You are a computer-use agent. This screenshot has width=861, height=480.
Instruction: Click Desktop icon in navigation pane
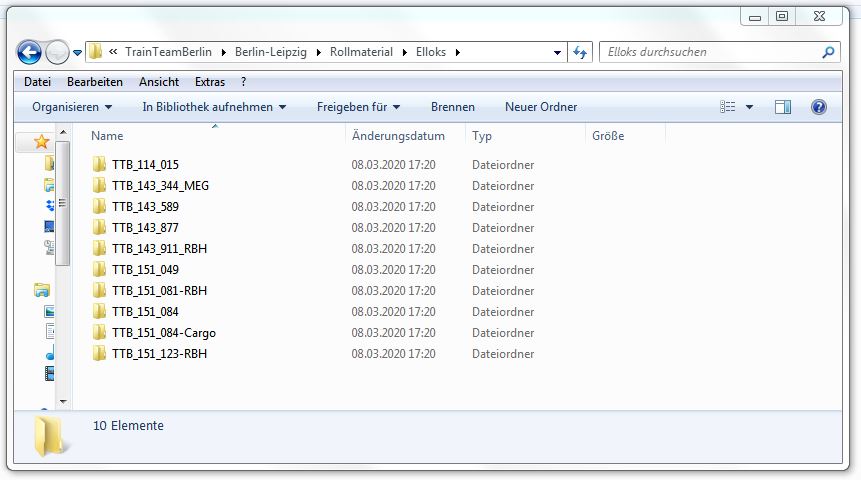pos(49,226)
